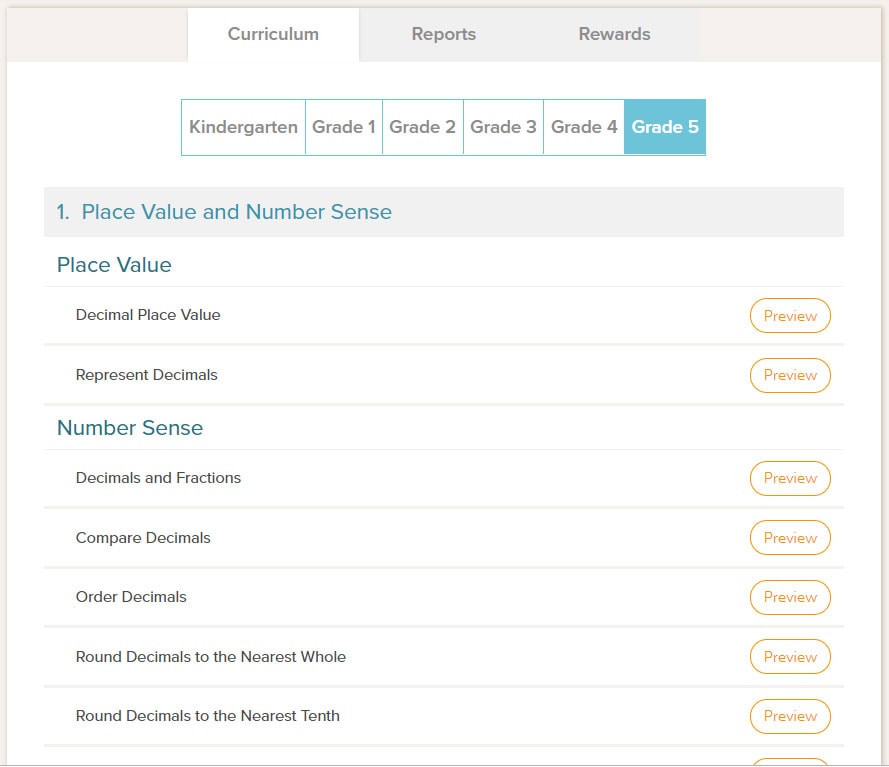This screenshot has width=889, height=767.
Task: Preview Round Decimals to the Nearest Whole
Action: pyautogui.click(x=790, y=657)
